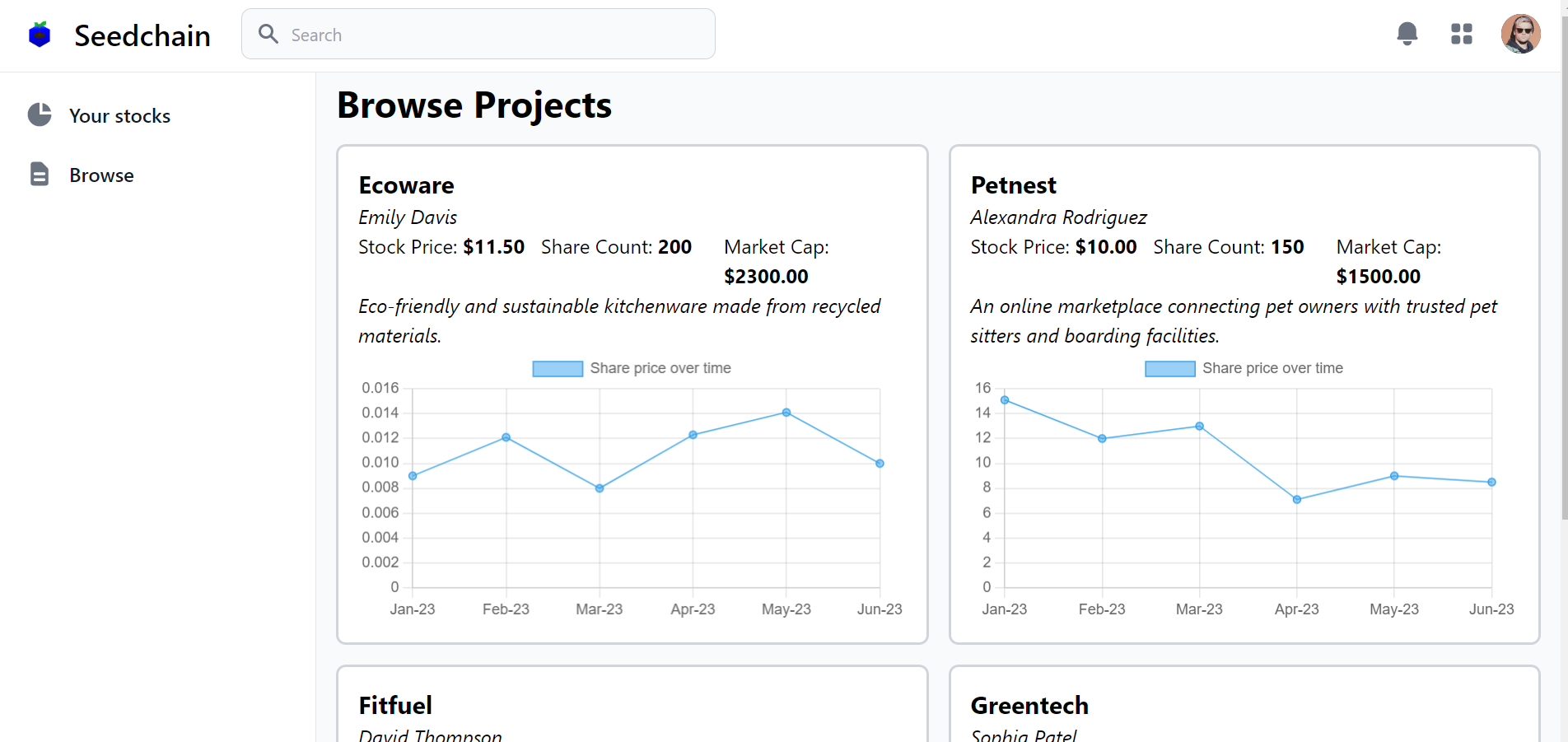Open the user profile avatar

1520,34
